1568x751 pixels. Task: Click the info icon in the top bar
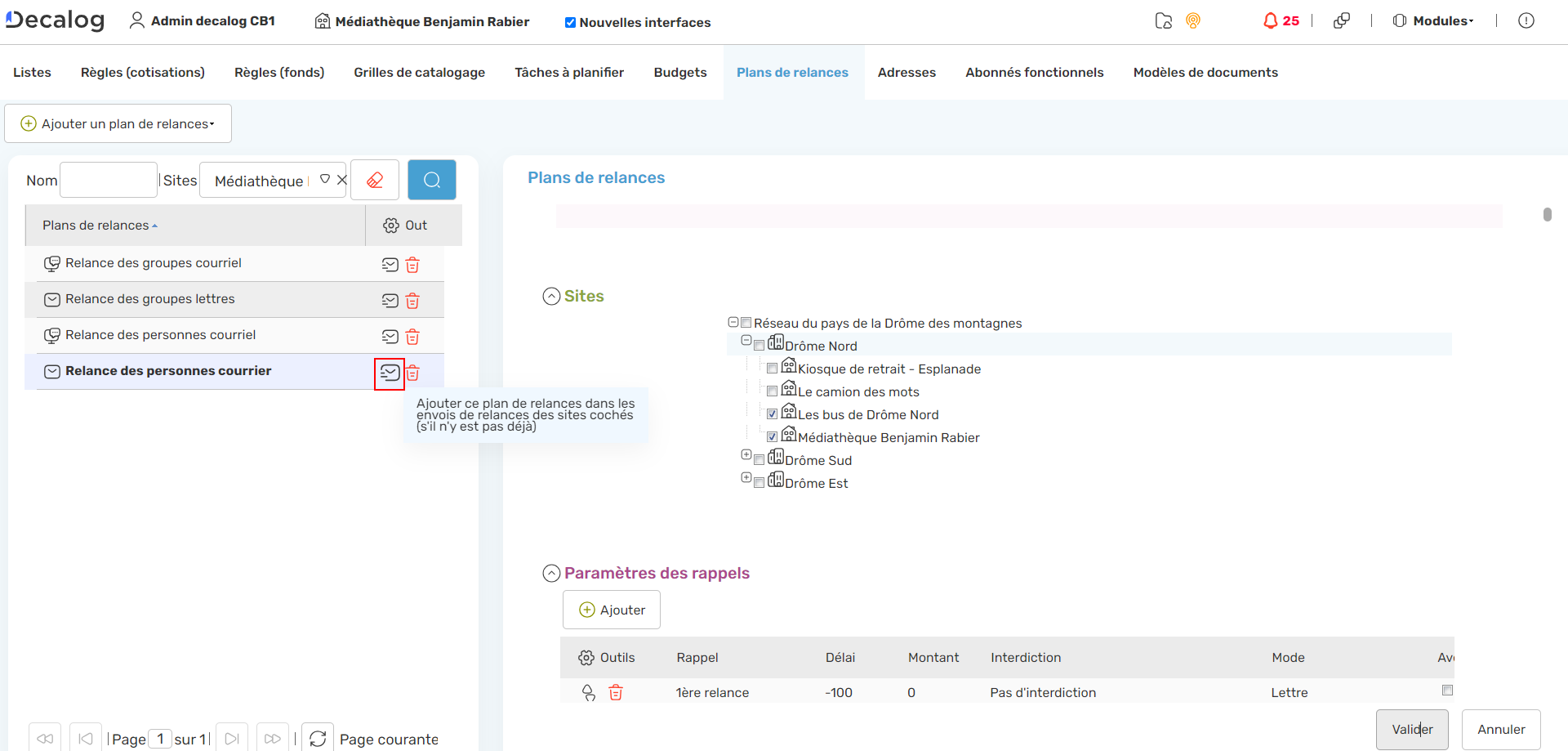[x=1526, y=21]
